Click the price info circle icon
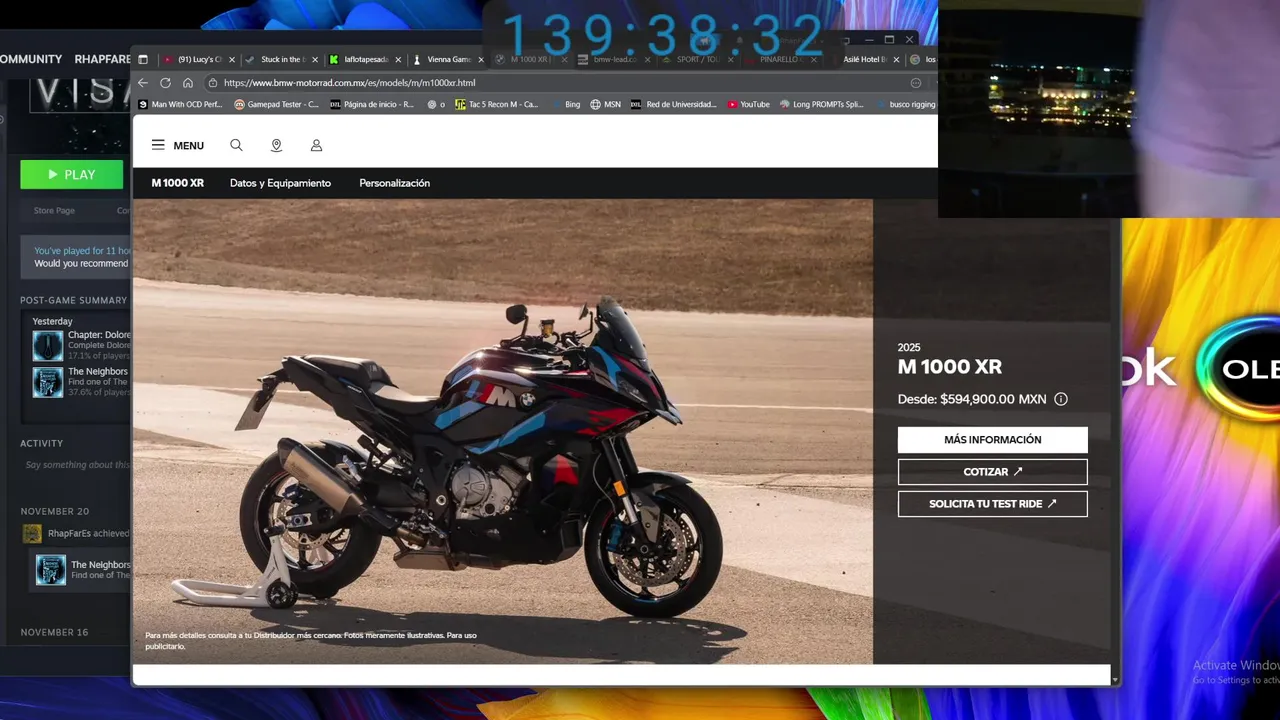 click(x=1061, y=399)
